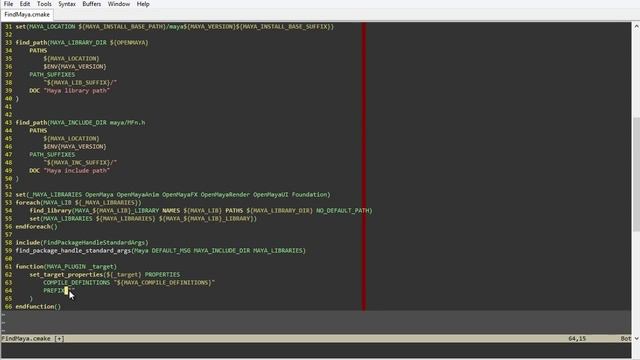The image size is (640, 360).
Task: Click "${MAYA_INC_SUFFIX}/" on line 48
Action: point(80,162)
